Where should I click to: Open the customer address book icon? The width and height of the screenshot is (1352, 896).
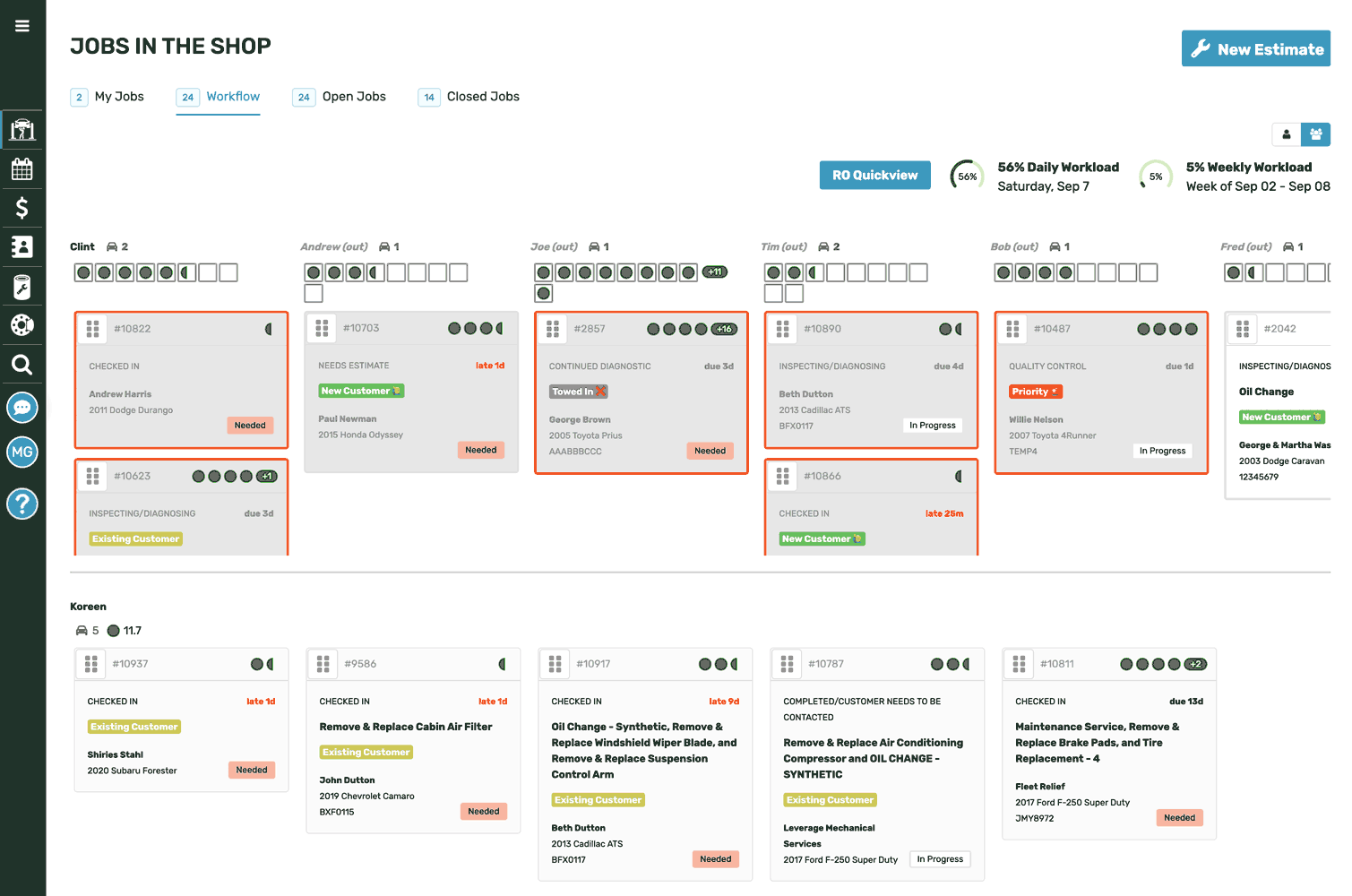[x=22, y=246]
